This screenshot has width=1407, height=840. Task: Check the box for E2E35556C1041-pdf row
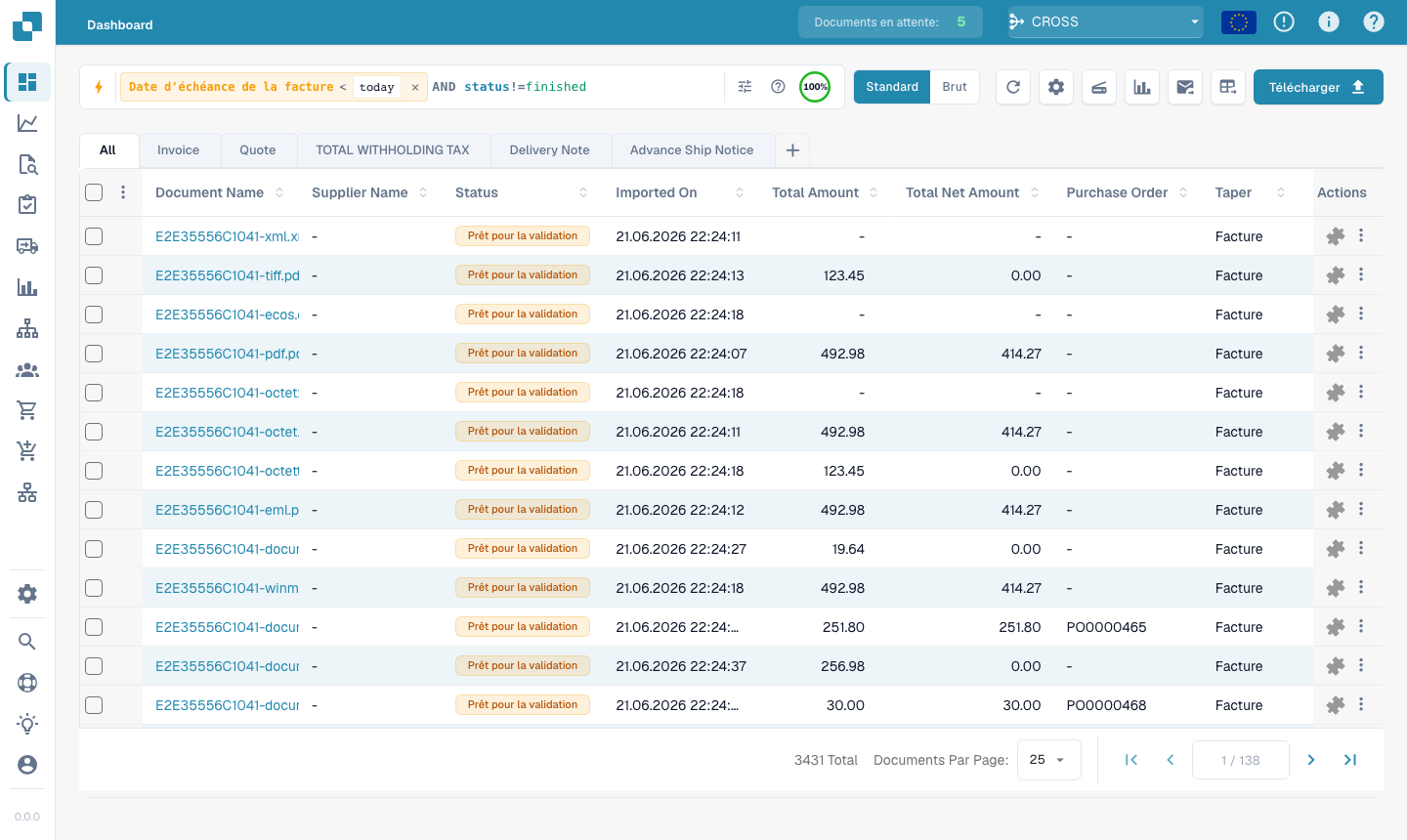click(94, 354)
